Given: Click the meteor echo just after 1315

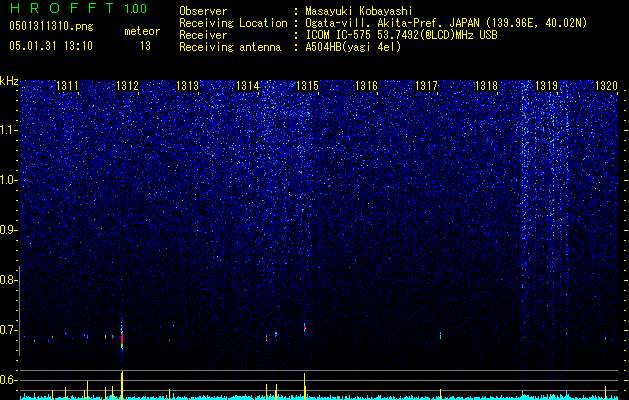Looking at the screenshot, I should click(x=305, y=328).
